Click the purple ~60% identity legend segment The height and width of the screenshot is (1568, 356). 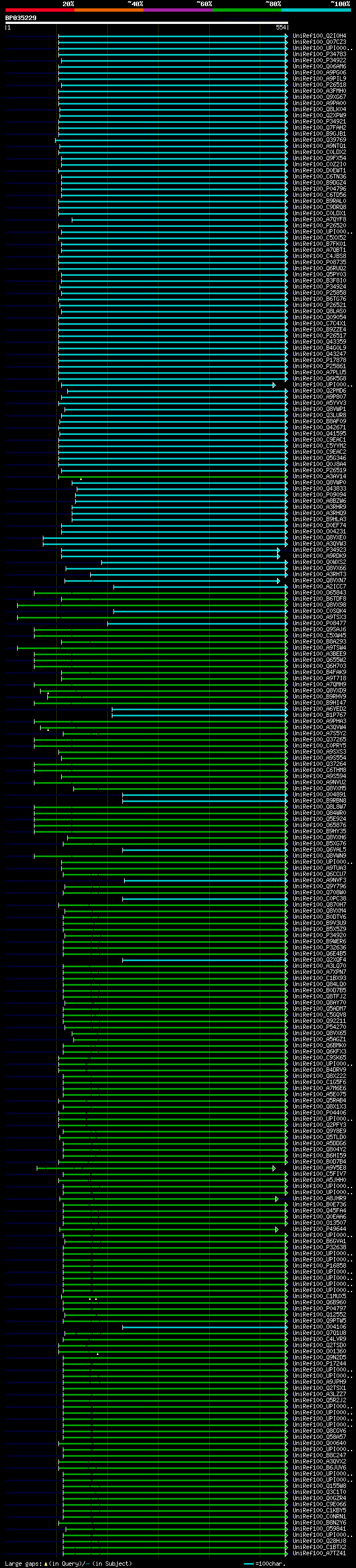pos(177,10)
